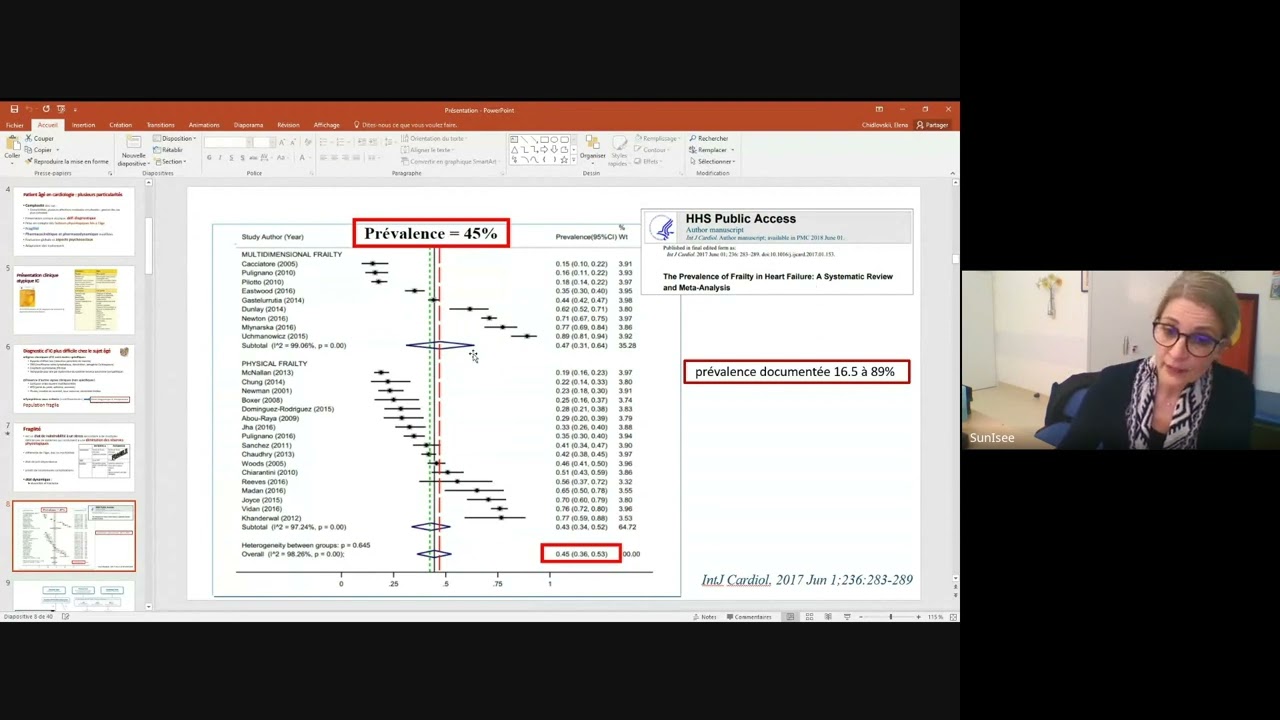Click the Nouvelle diapositive icon
The width and height of the screenshot is (1280, 720).
click(x=134, y=141)
